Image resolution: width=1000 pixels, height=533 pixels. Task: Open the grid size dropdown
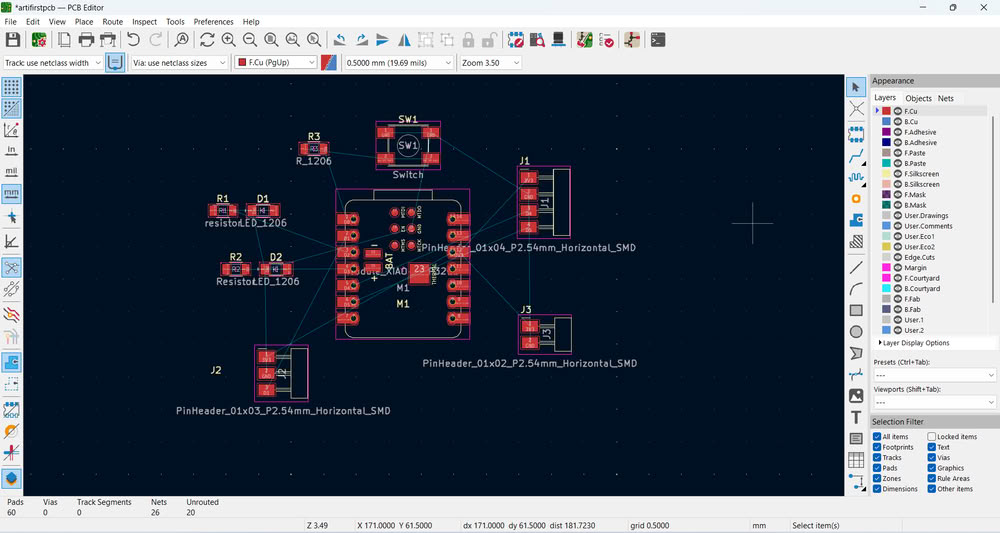click(396, 62)
